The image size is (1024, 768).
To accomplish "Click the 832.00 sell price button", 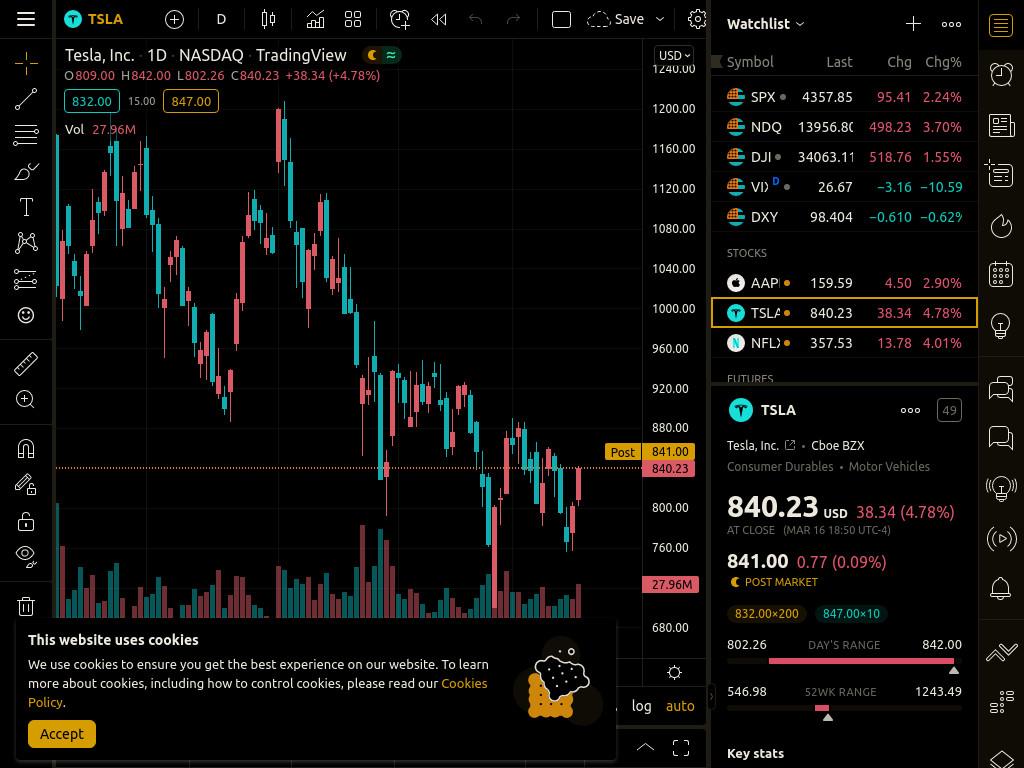I will [x=91, y=101].
